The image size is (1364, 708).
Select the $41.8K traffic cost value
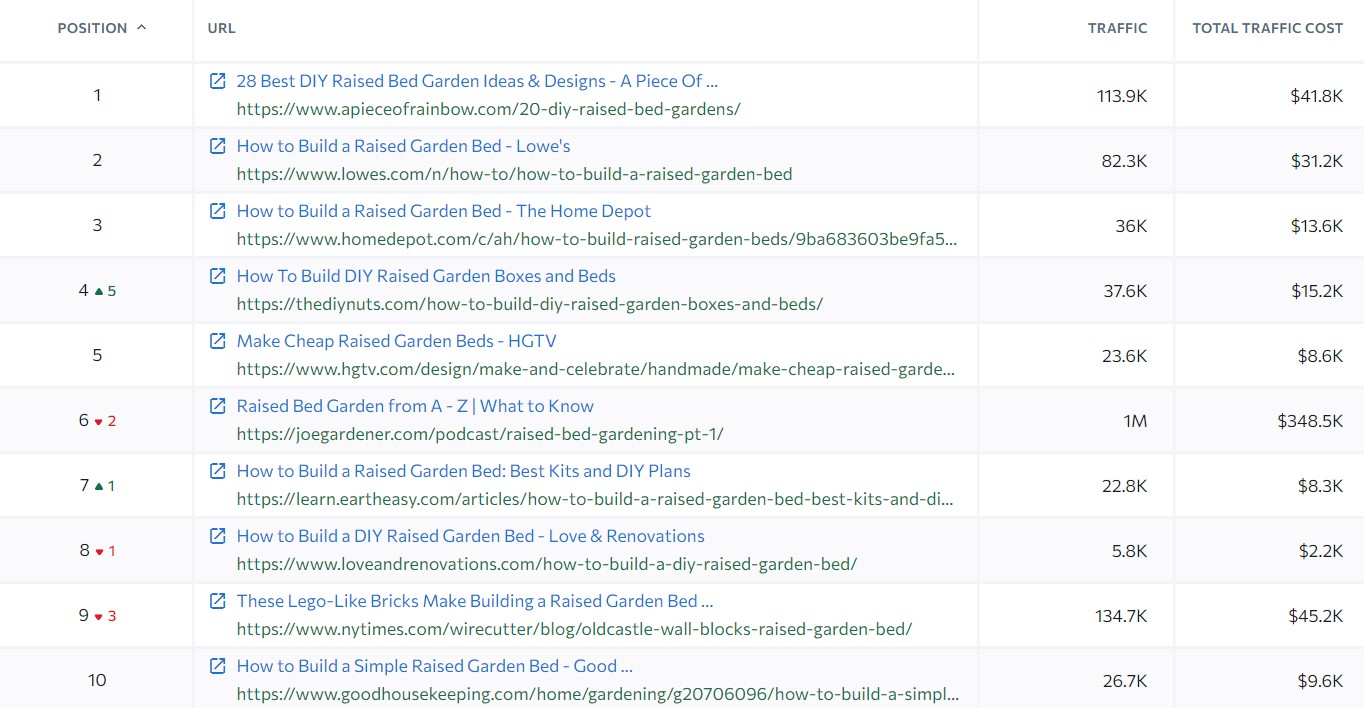[x=1316, y=96]
